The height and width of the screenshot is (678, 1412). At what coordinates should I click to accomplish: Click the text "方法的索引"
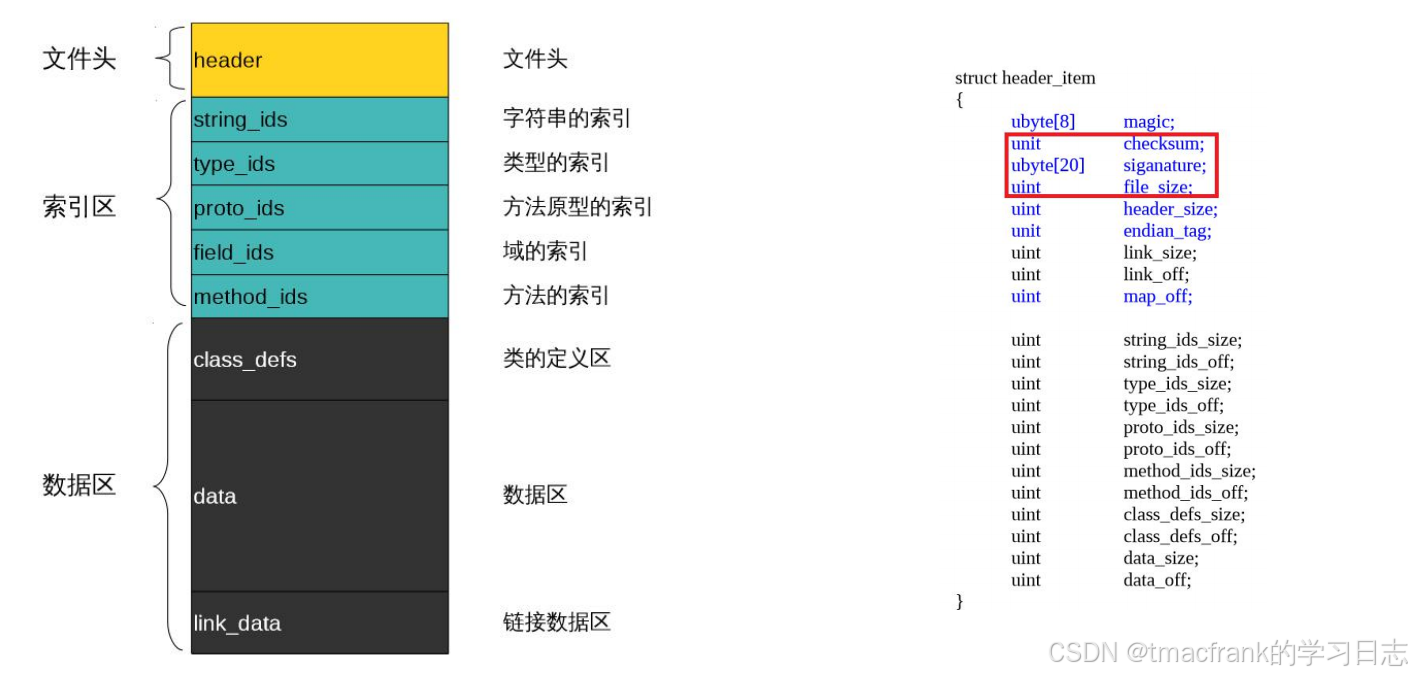[556, 296]
